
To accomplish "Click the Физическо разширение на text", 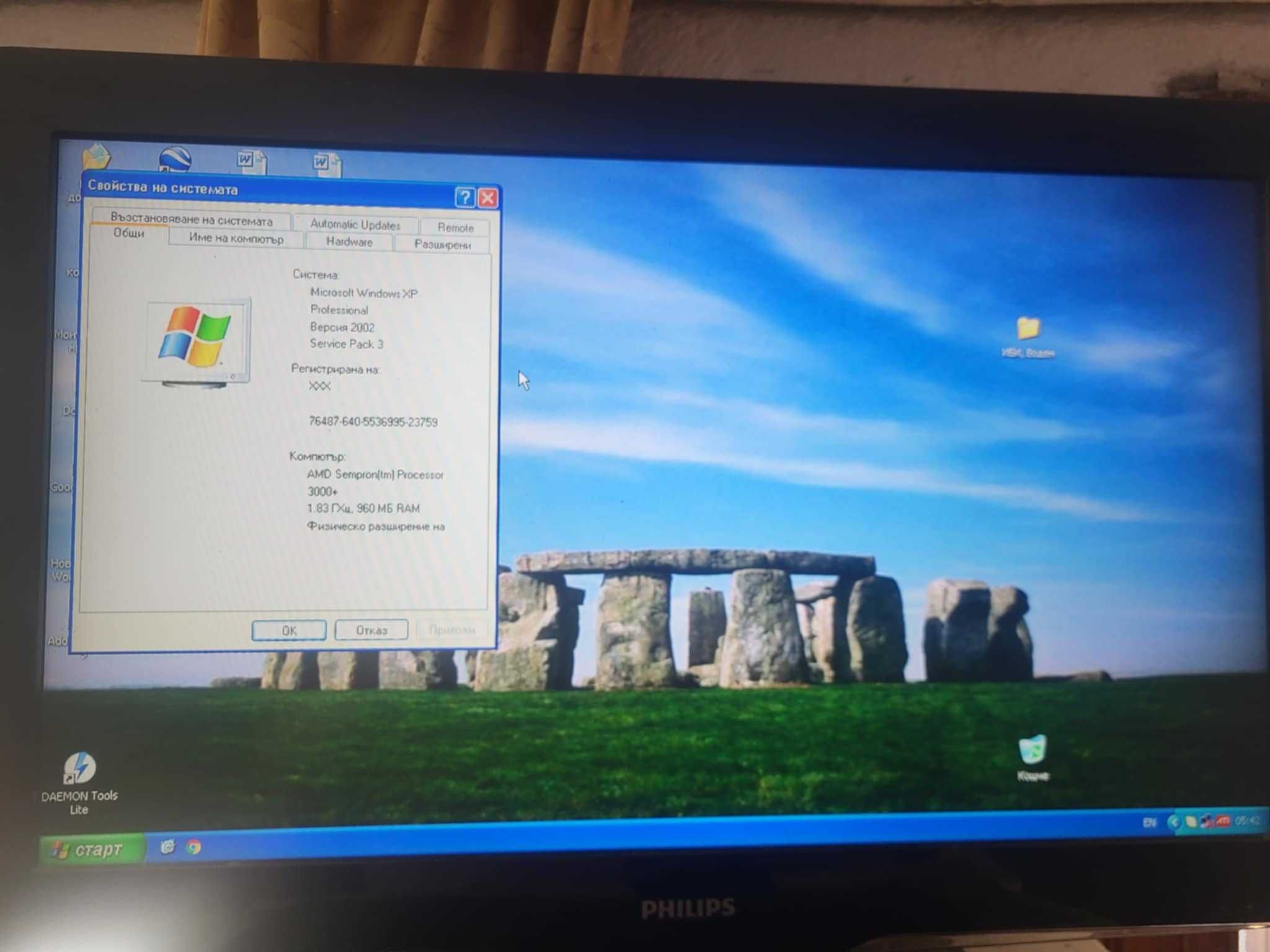I will [376, 526].
